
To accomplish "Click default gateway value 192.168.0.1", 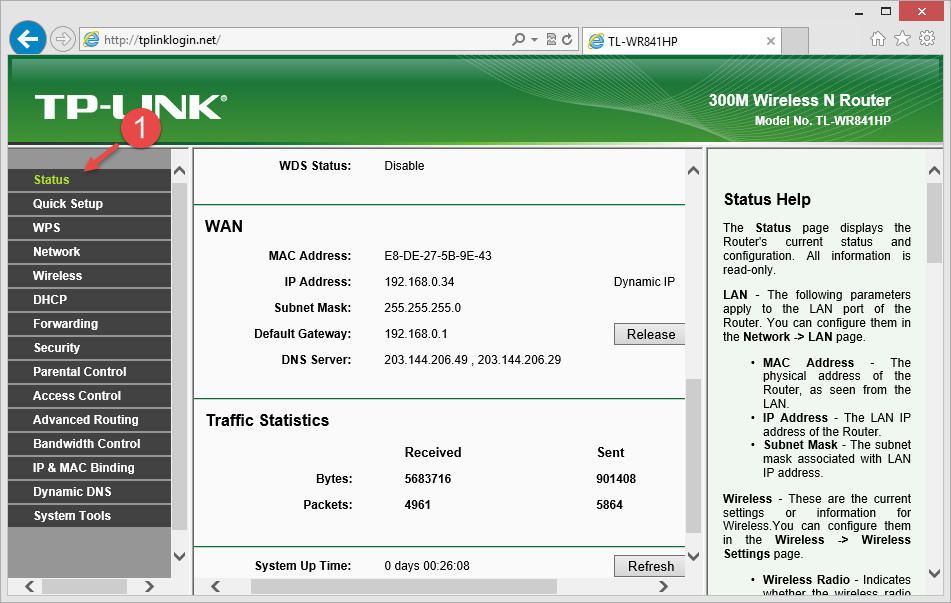I will [x=415, y=334].
